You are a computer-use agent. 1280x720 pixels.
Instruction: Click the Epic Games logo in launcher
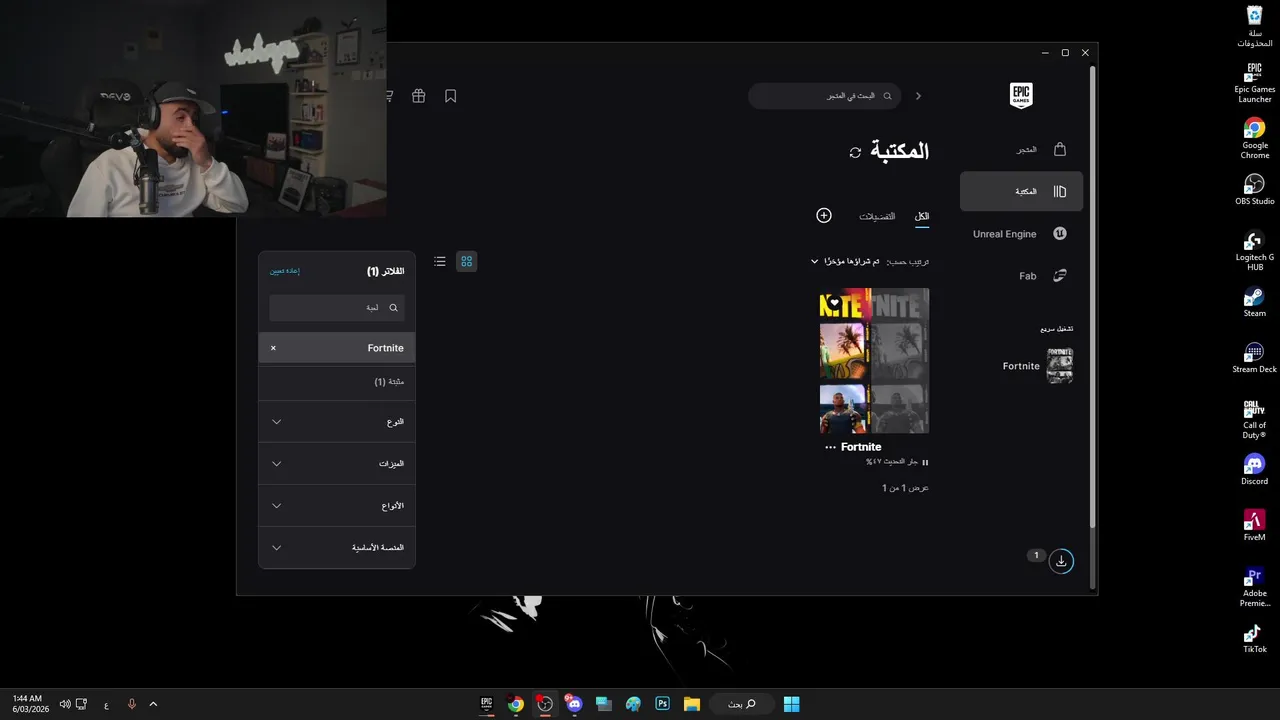coord(1021,96)
